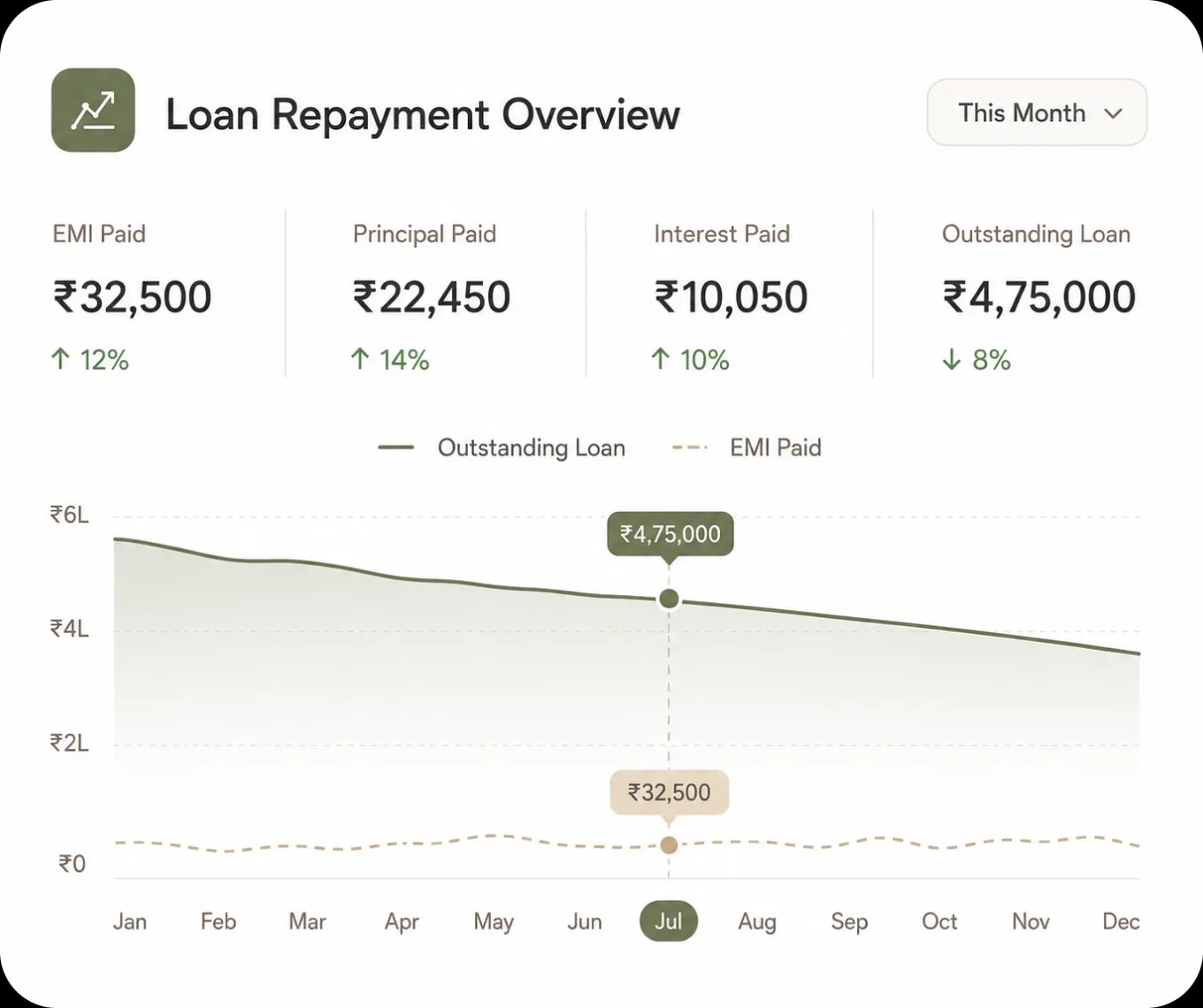
Task: Select the Jan month on the axis
Action: [x=130, y=921]
